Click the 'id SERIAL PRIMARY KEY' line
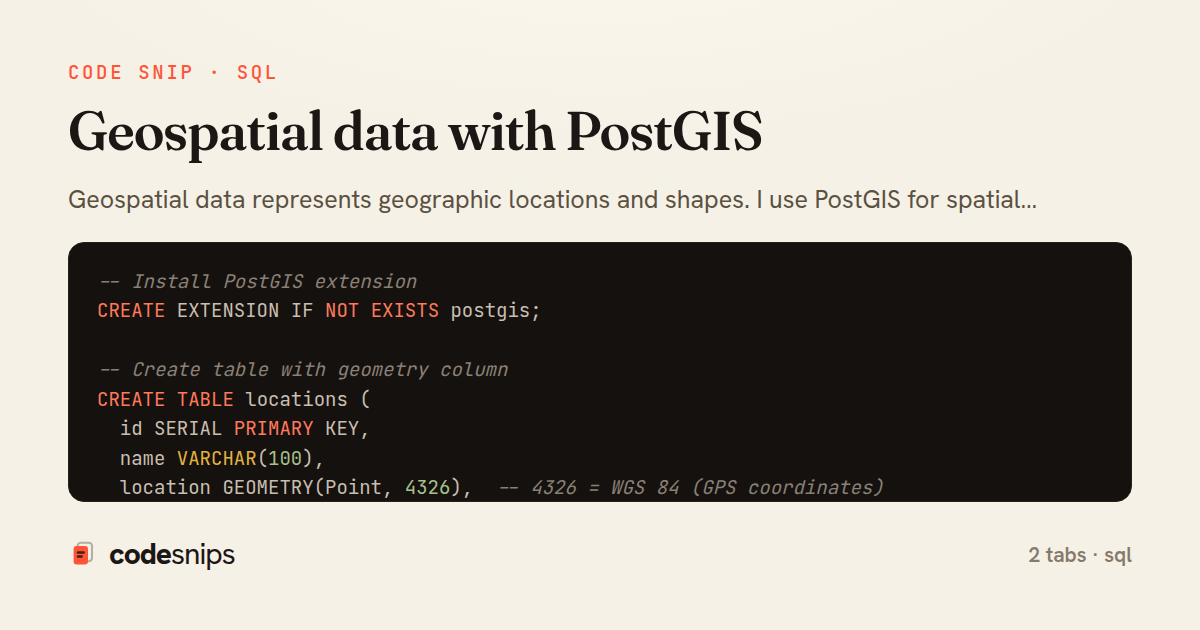Image resolution: width=1200 pixels, height=630 pixels. coord(245,429)
